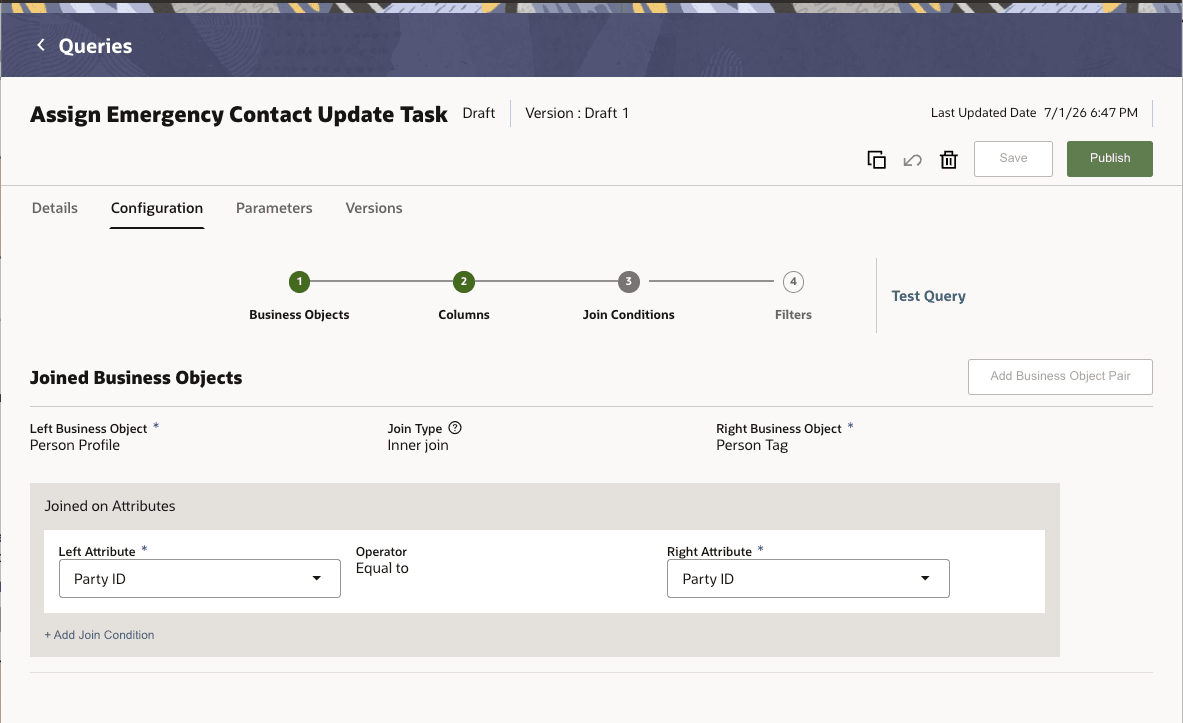Open Join Type help question icon
The width and height of the screenshot is (1183, 723).
coord(454,428)
